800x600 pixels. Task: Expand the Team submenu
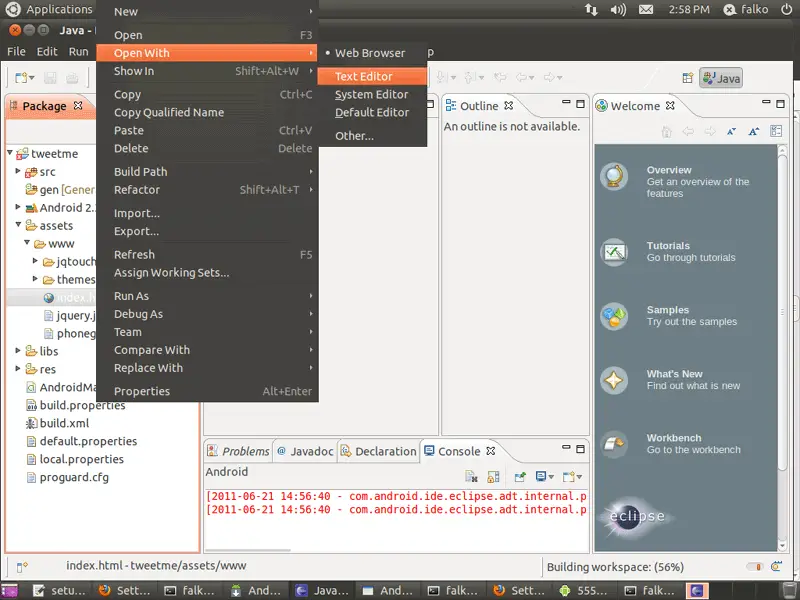point(207,332)
